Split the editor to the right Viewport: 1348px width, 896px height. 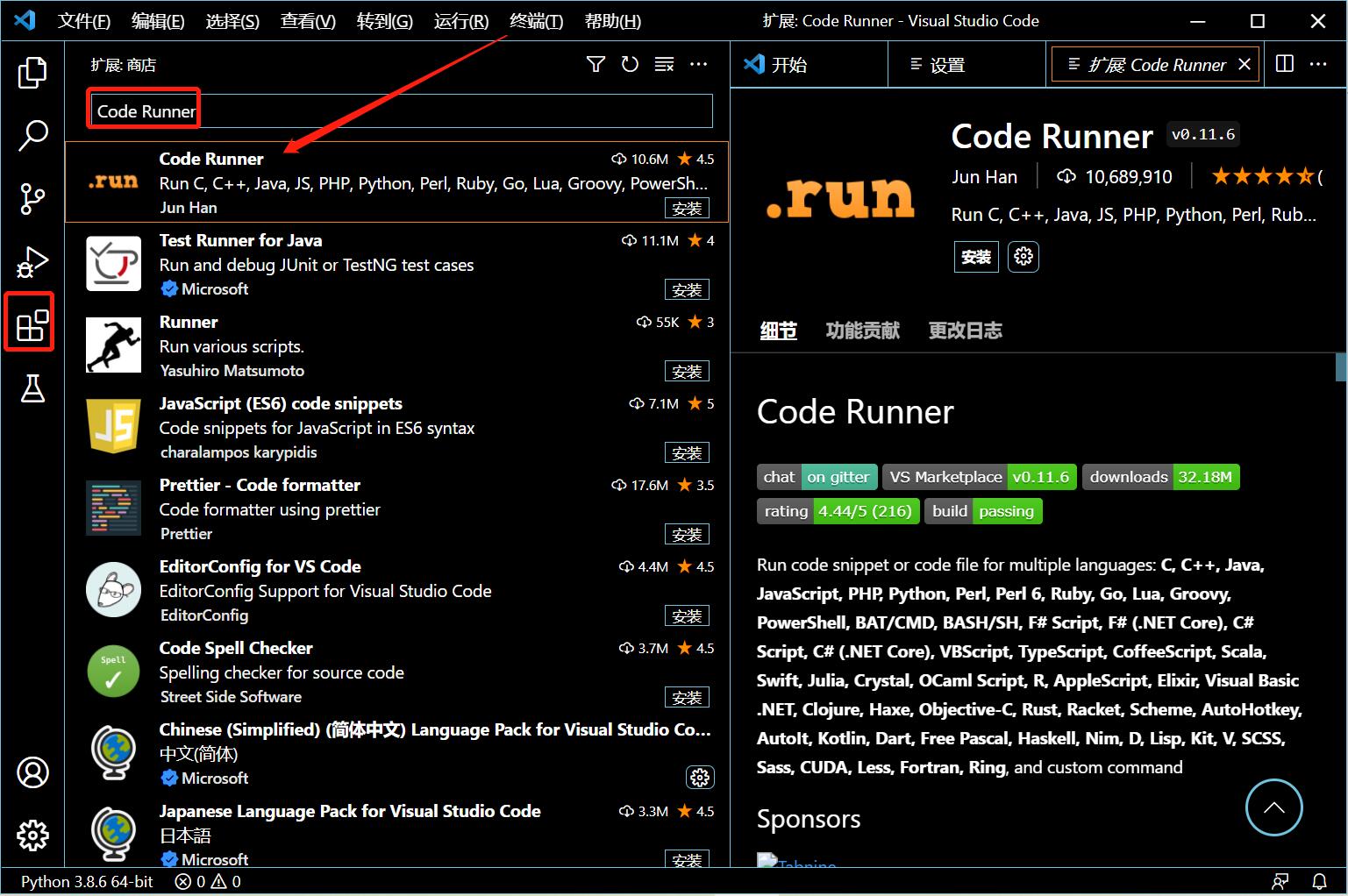pos(1284,64)
